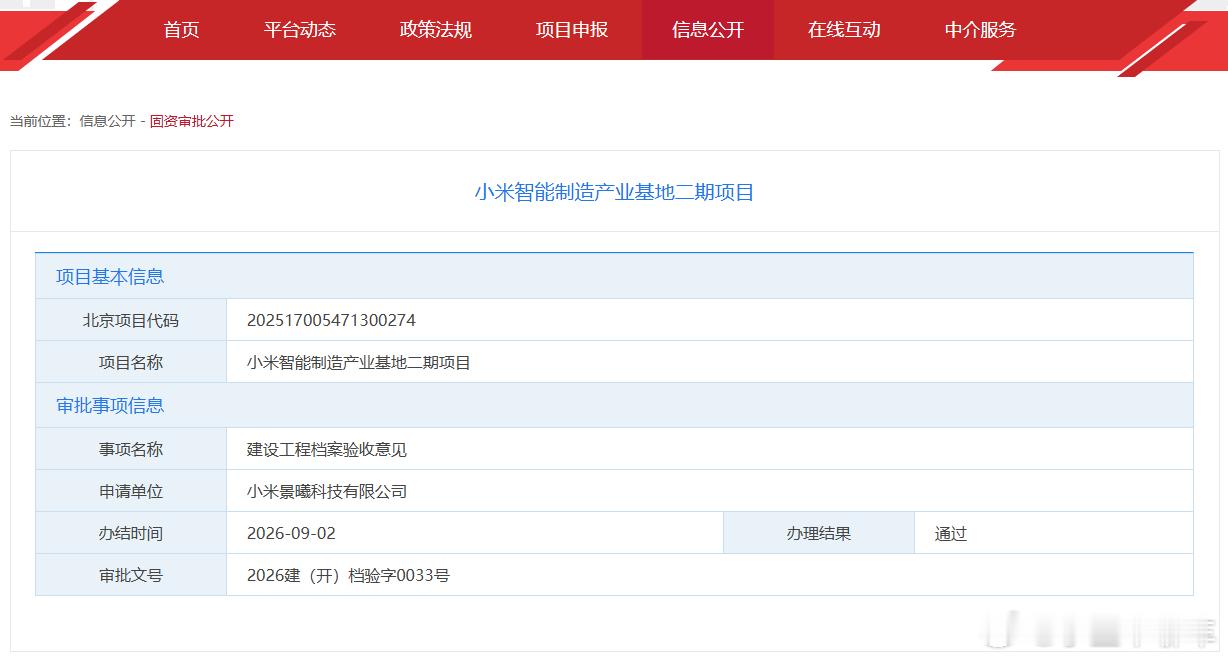Click the 事项名称 label cell

[x=131, y=449]
